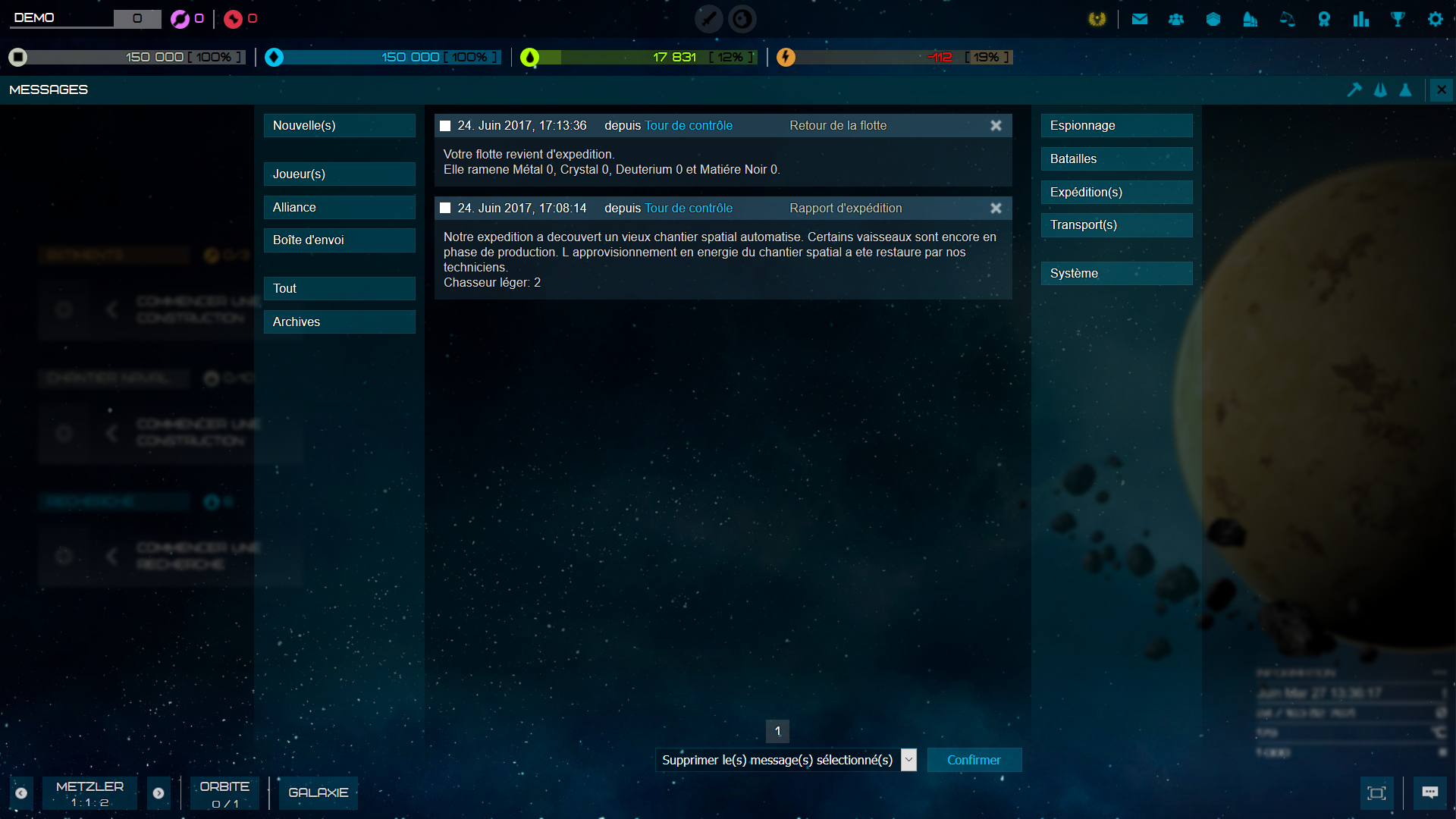The image size is (1456, 819).
Task: Click the purple dark matter icon
Action: point(180,19)
